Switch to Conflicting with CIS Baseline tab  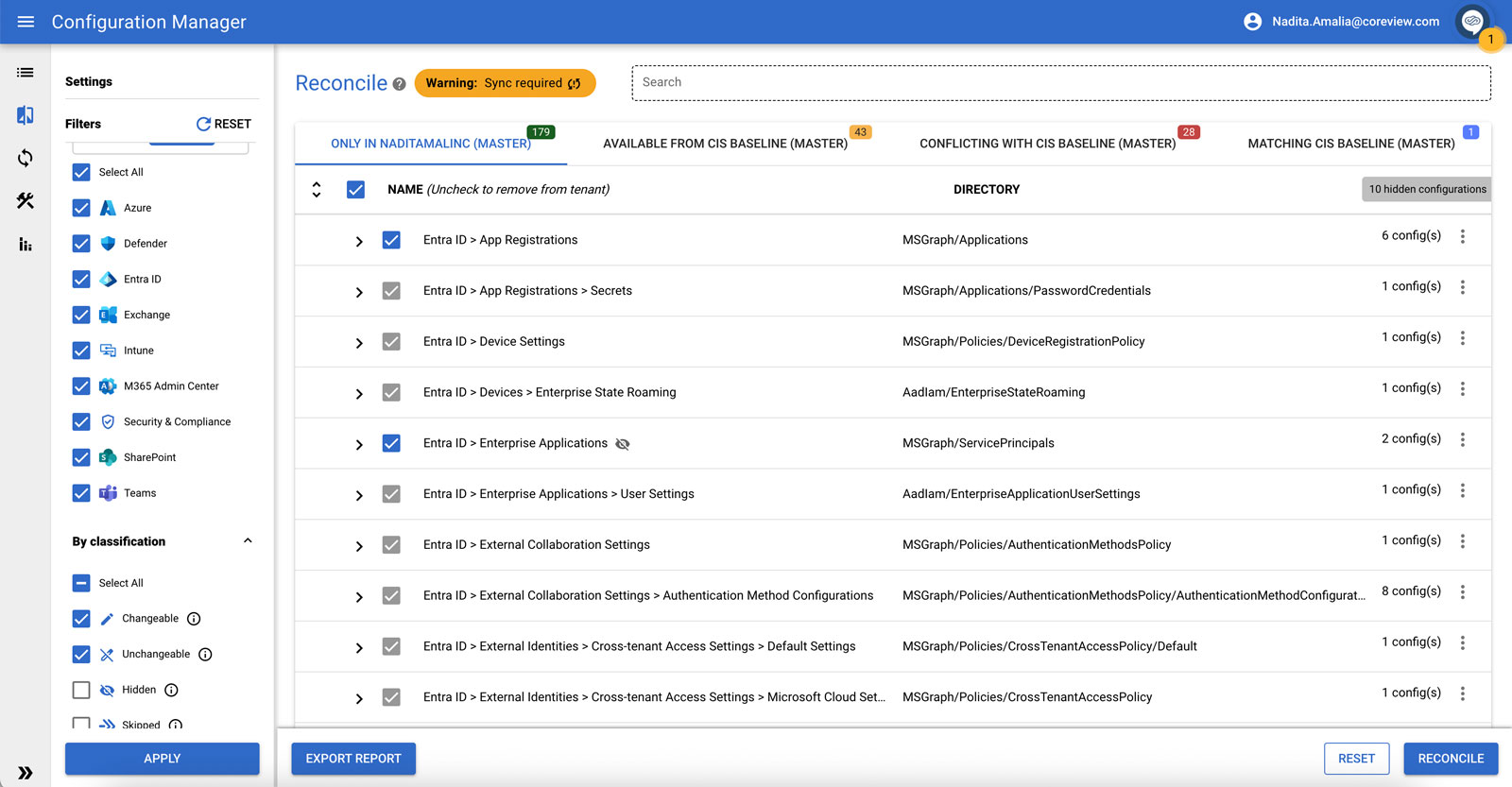point(1048,144)
